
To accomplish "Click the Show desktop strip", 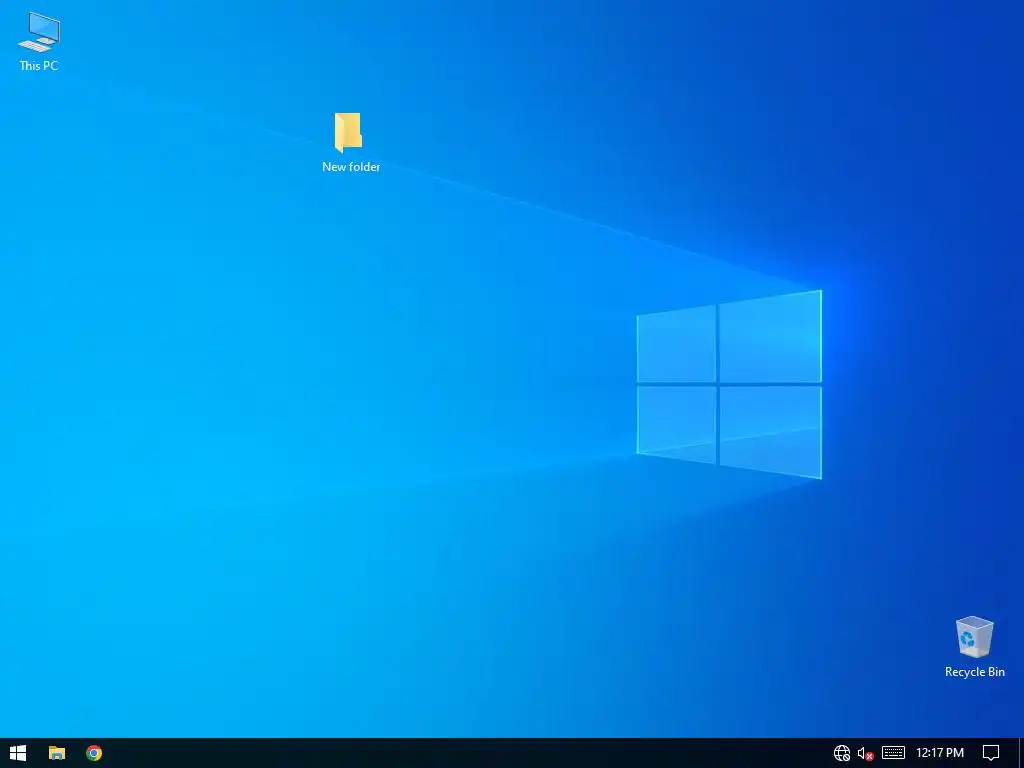I will click(x=1021, y=753).
